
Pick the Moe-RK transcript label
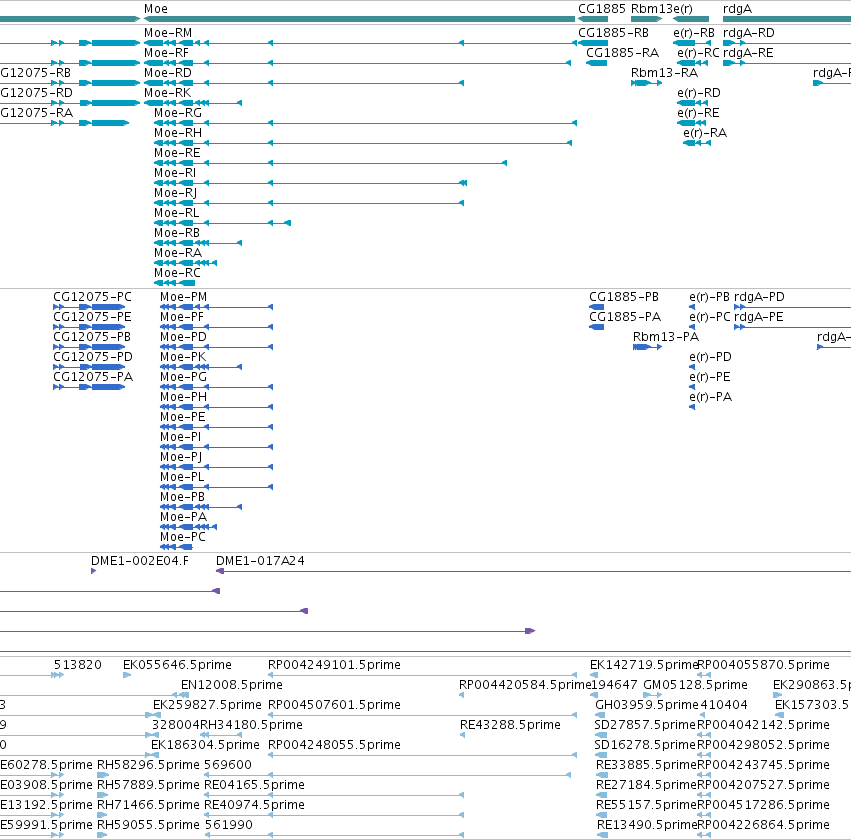click(x=168, y=93)
